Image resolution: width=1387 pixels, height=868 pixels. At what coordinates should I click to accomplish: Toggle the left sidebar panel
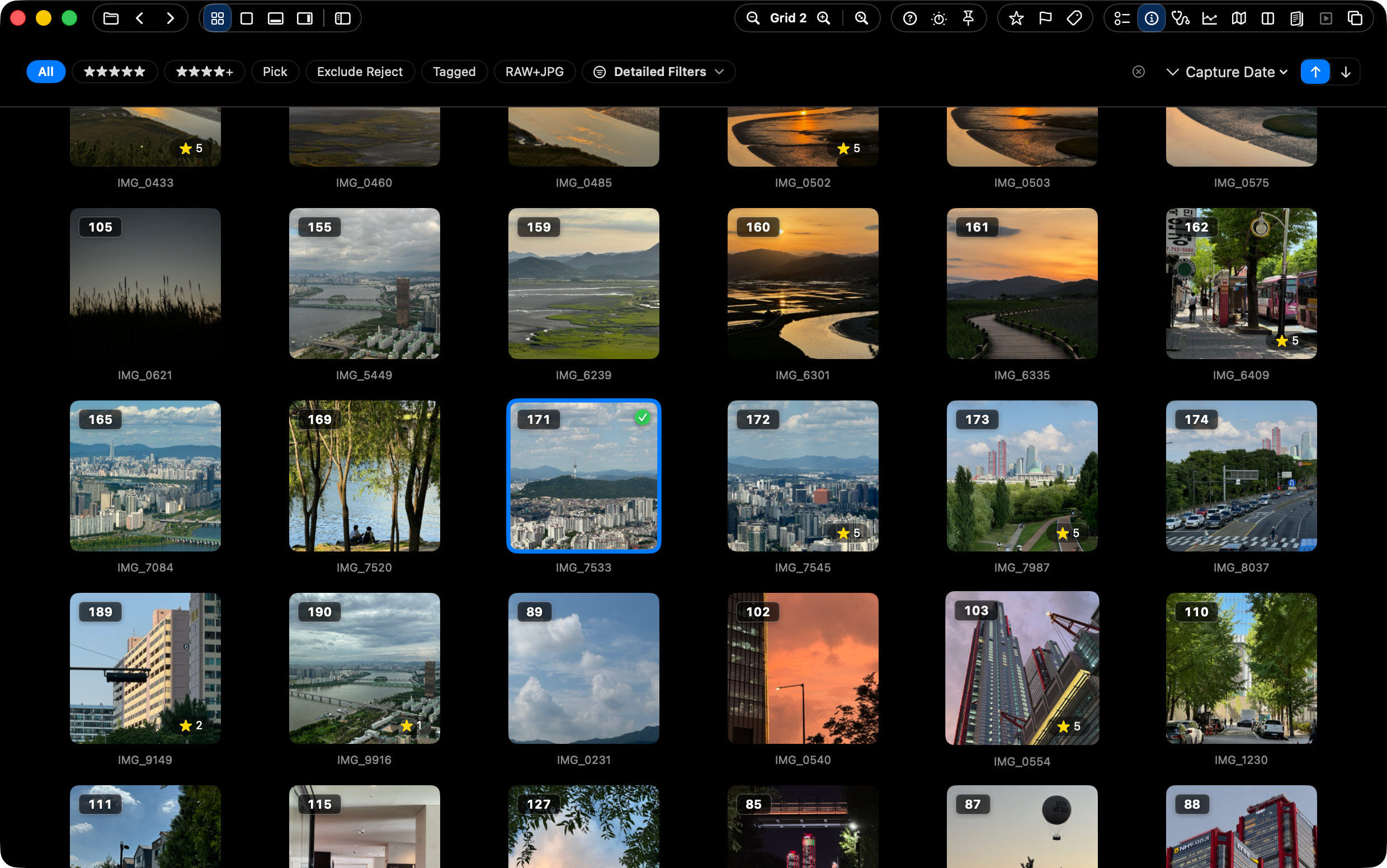[343, 18]
